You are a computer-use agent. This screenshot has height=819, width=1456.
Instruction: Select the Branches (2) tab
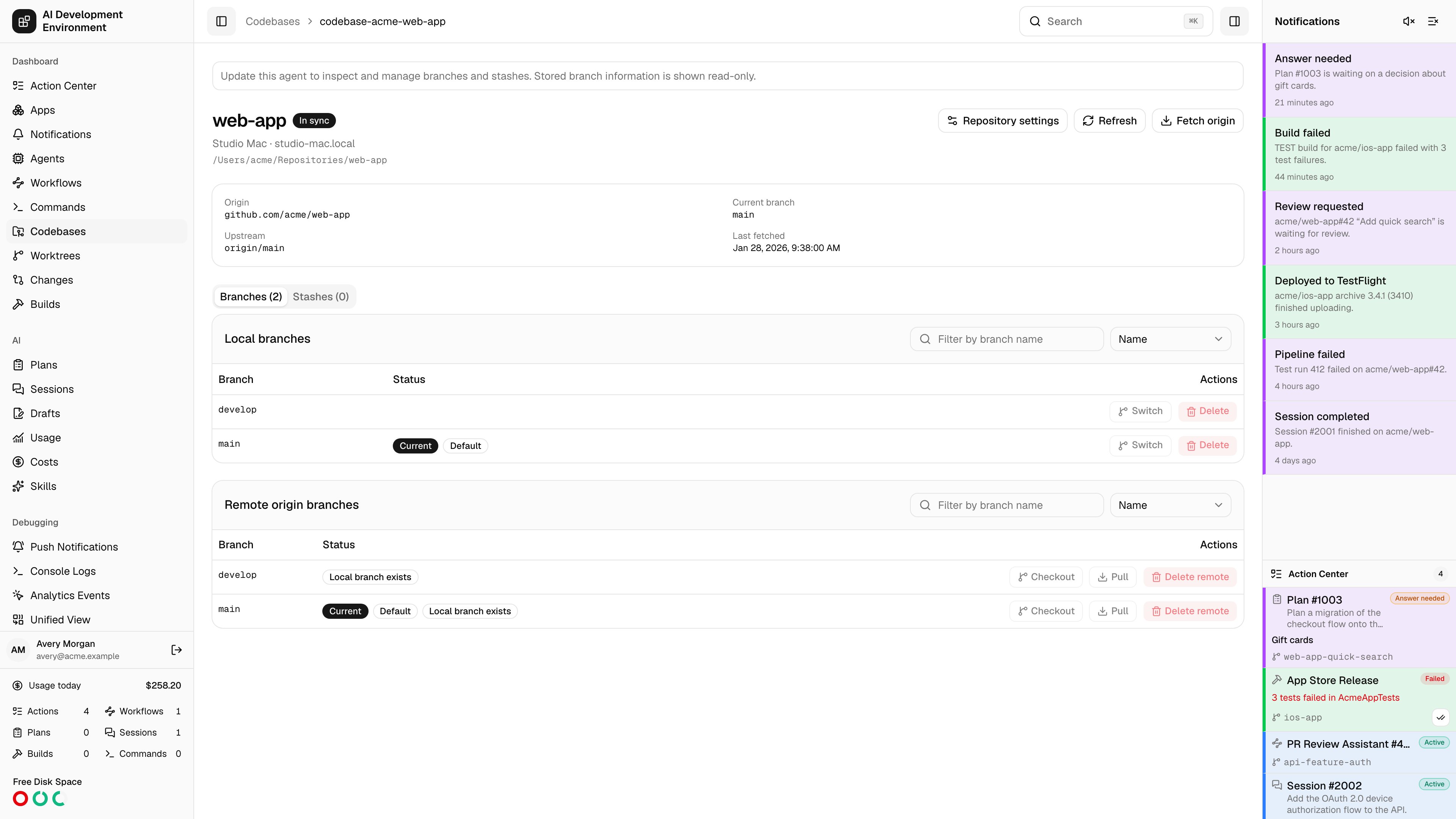(250, 297)
